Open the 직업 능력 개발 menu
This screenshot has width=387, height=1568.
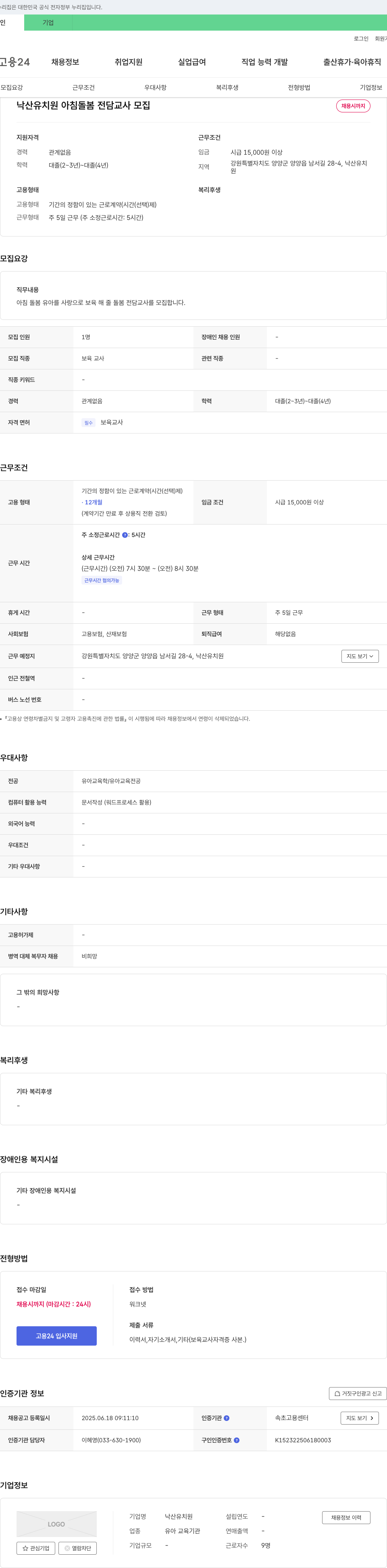point(264,62)
